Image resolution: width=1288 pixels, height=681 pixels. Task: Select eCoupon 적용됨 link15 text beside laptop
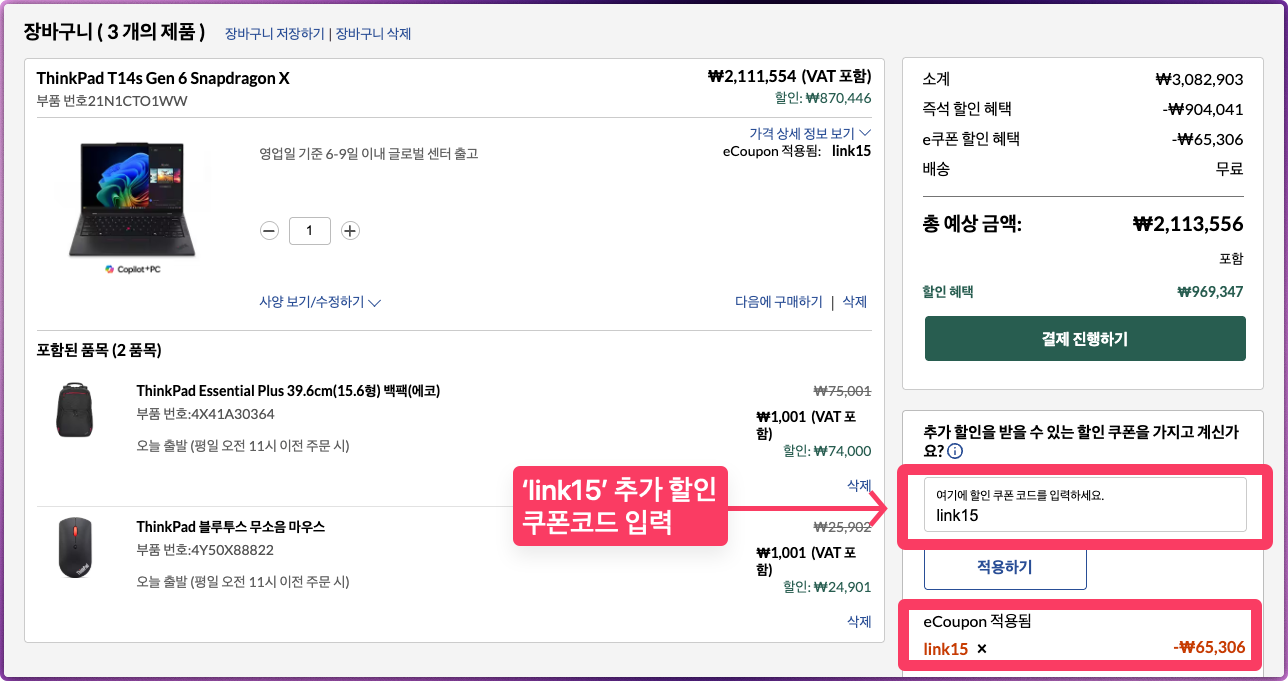click(796, 151)
